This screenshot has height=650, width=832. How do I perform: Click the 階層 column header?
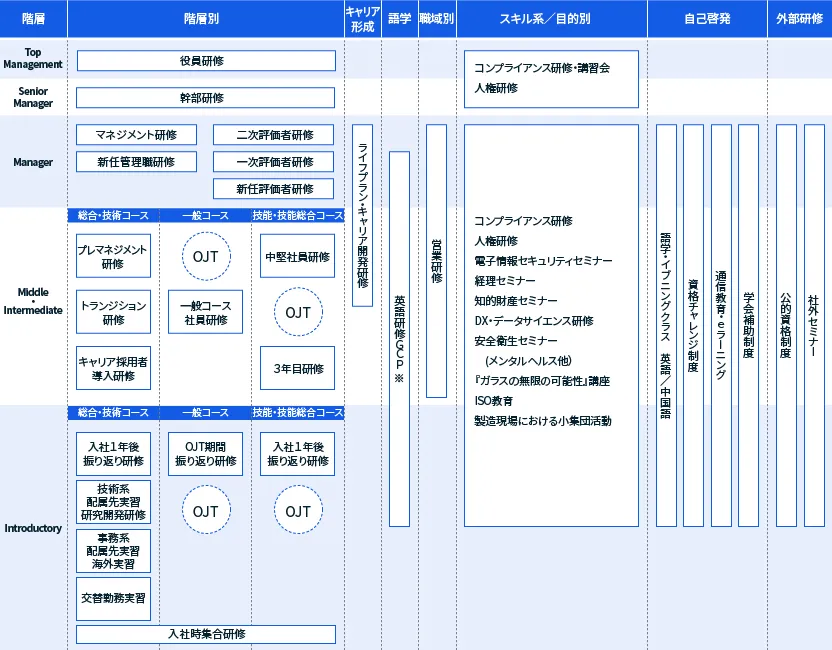tap(33, 19)
